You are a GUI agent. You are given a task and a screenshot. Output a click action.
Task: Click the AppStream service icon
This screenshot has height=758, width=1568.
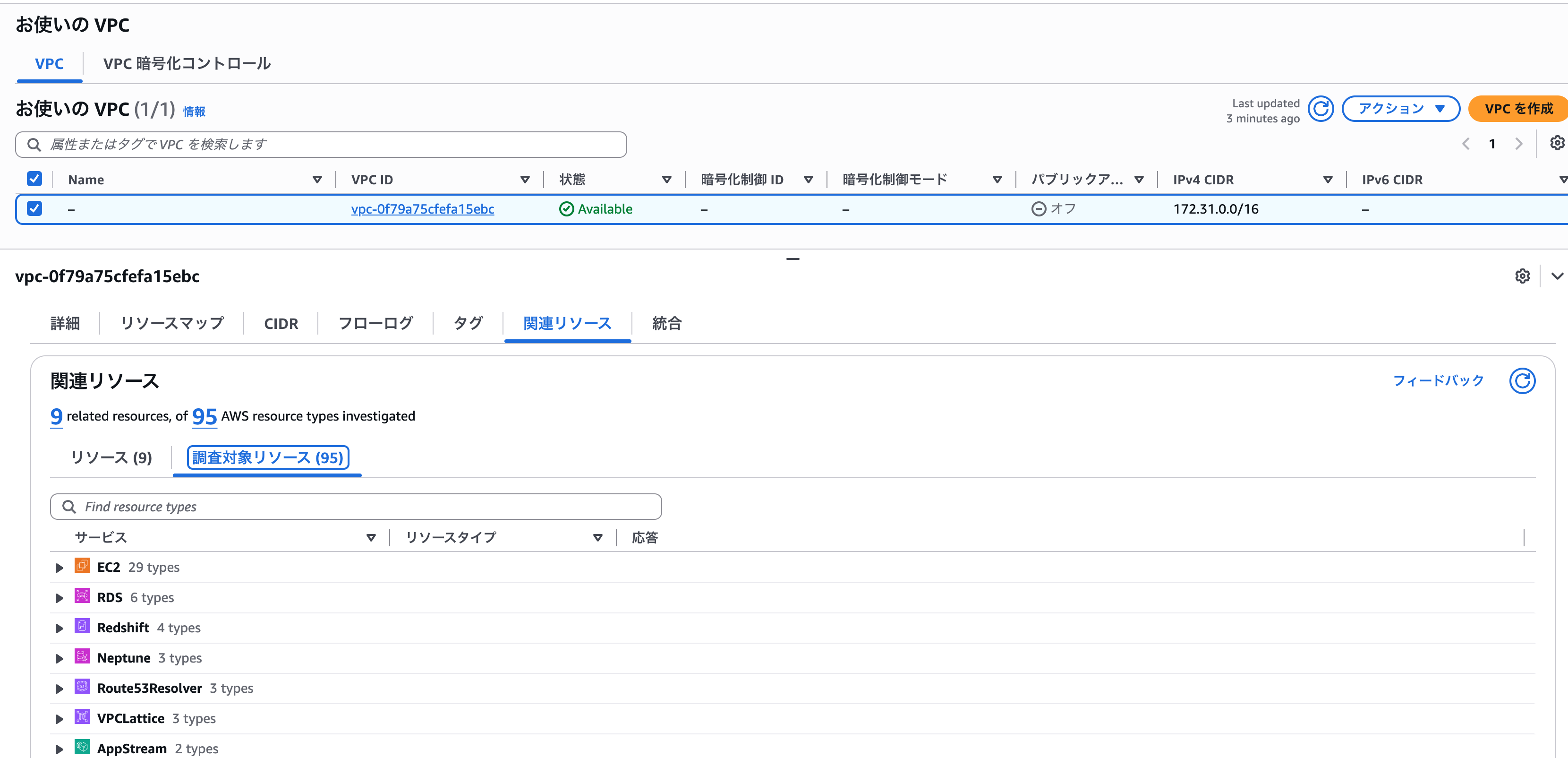(82, 747)
